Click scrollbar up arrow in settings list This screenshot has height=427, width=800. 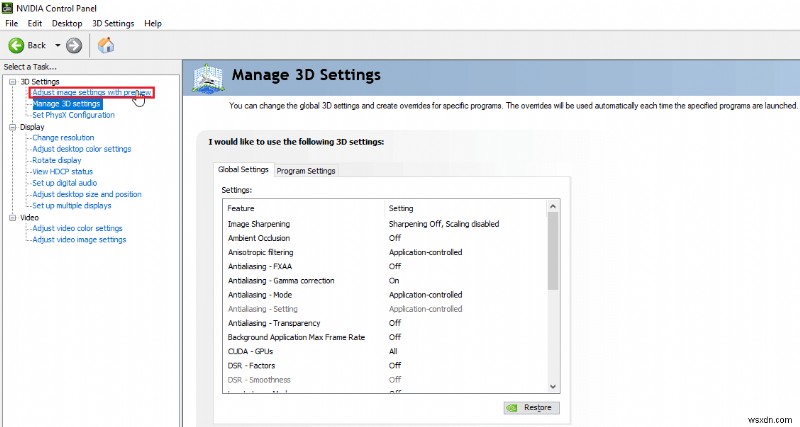point(553,207)
